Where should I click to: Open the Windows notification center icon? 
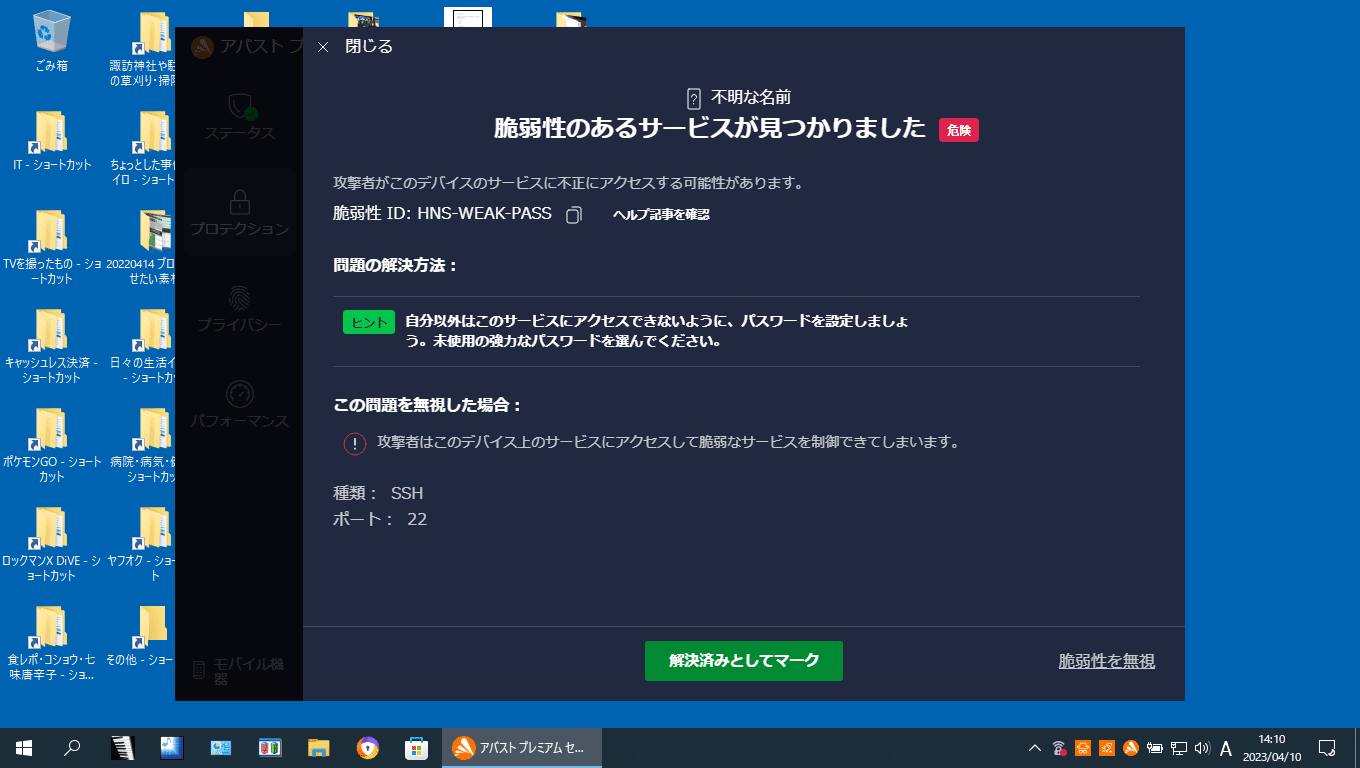[1328, 747]
